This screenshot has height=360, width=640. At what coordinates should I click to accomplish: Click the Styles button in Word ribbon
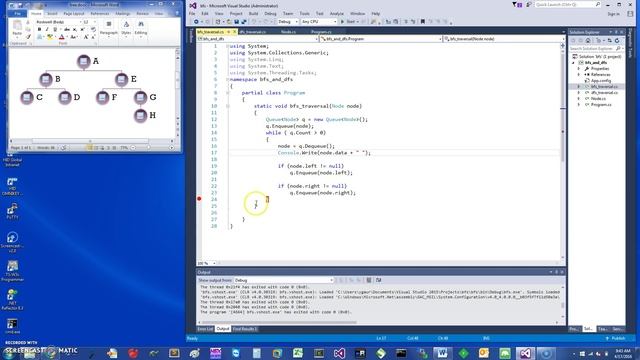(126, 28)
